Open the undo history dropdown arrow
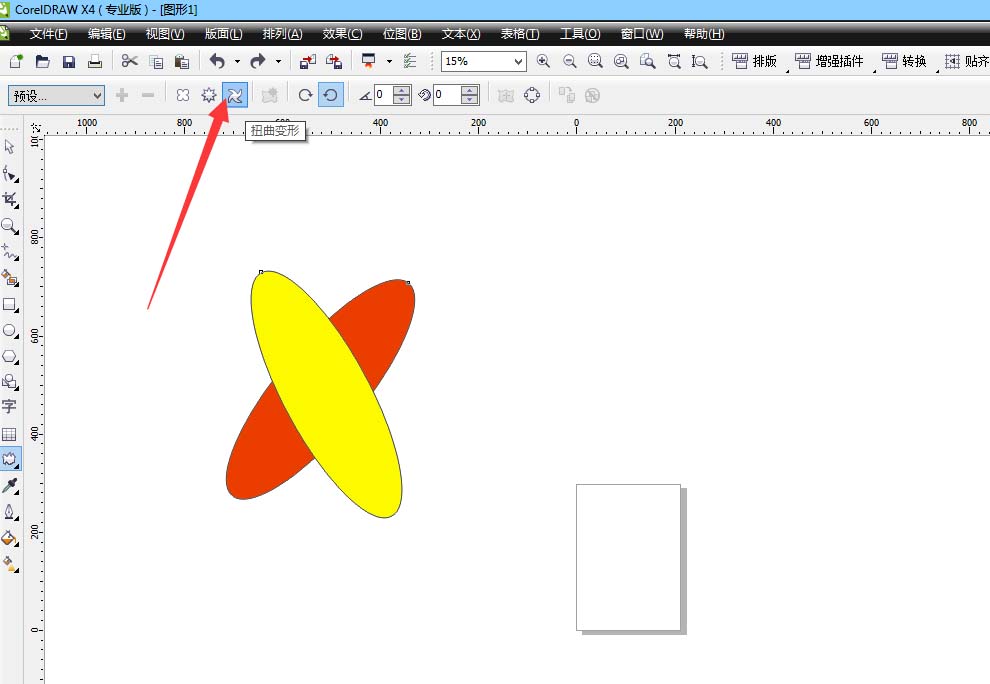Viewport: 990px width, 684px height. click(x=237, y=62)
